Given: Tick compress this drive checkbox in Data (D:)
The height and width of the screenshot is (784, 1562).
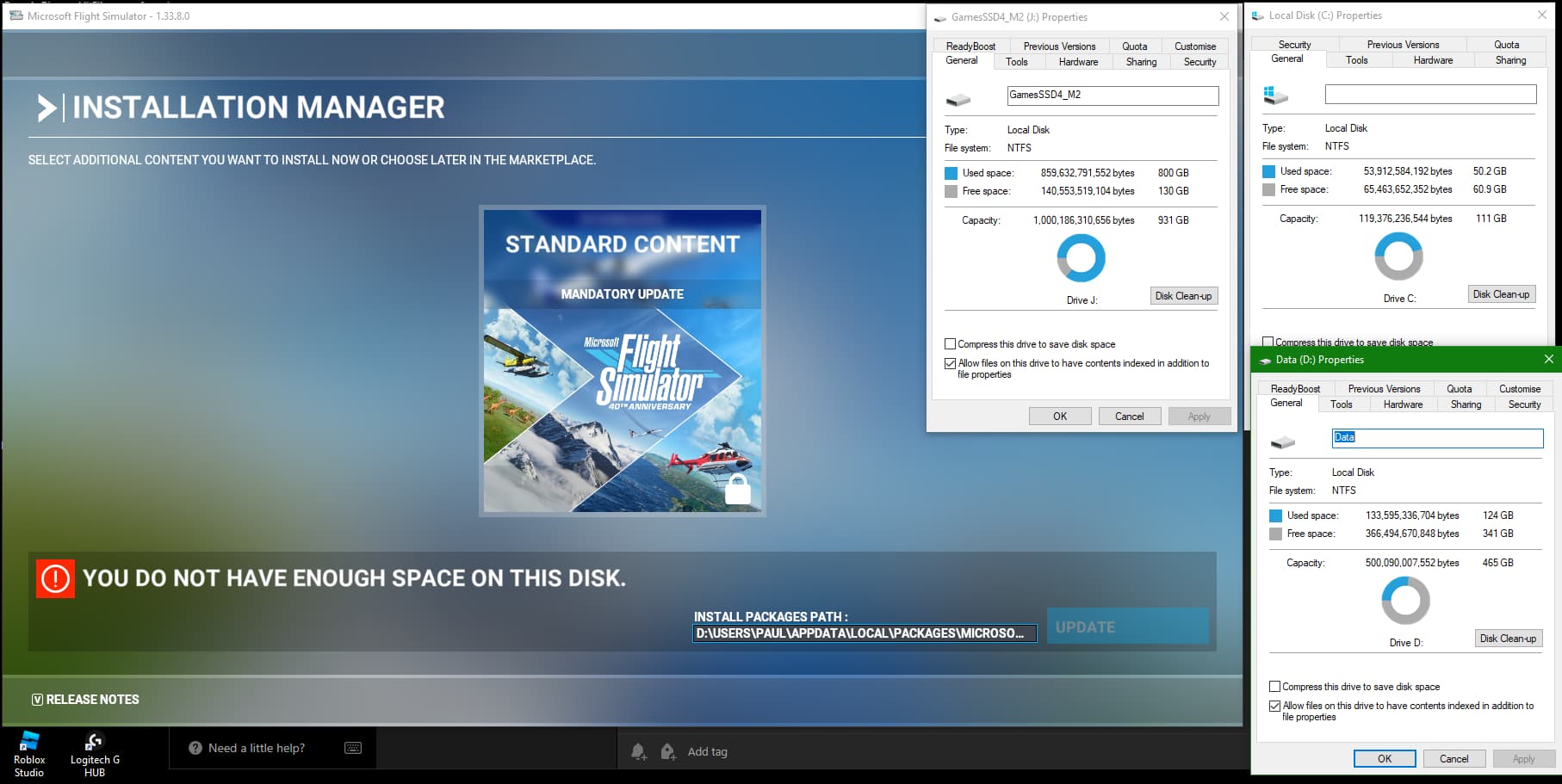Looking at the screenshot, I should [x=1275, y=687].
